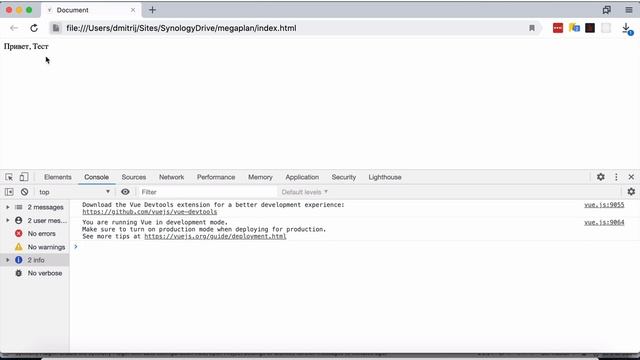This screenshot has width=640, height=360.
Task: Open console settings gear on filter row
Action: point(631,191)
